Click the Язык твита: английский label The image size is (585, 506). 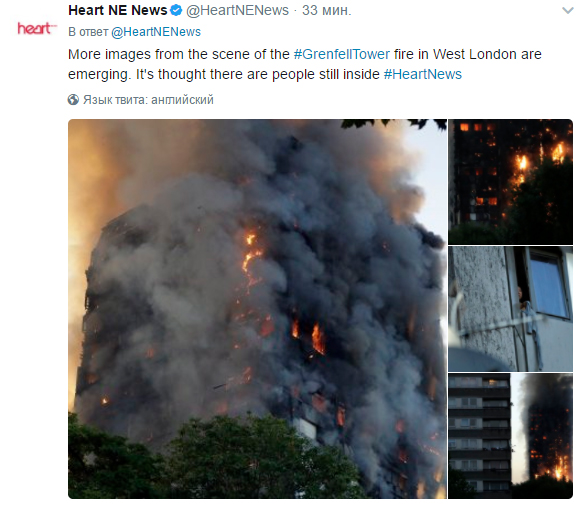[x=148, y=100]
